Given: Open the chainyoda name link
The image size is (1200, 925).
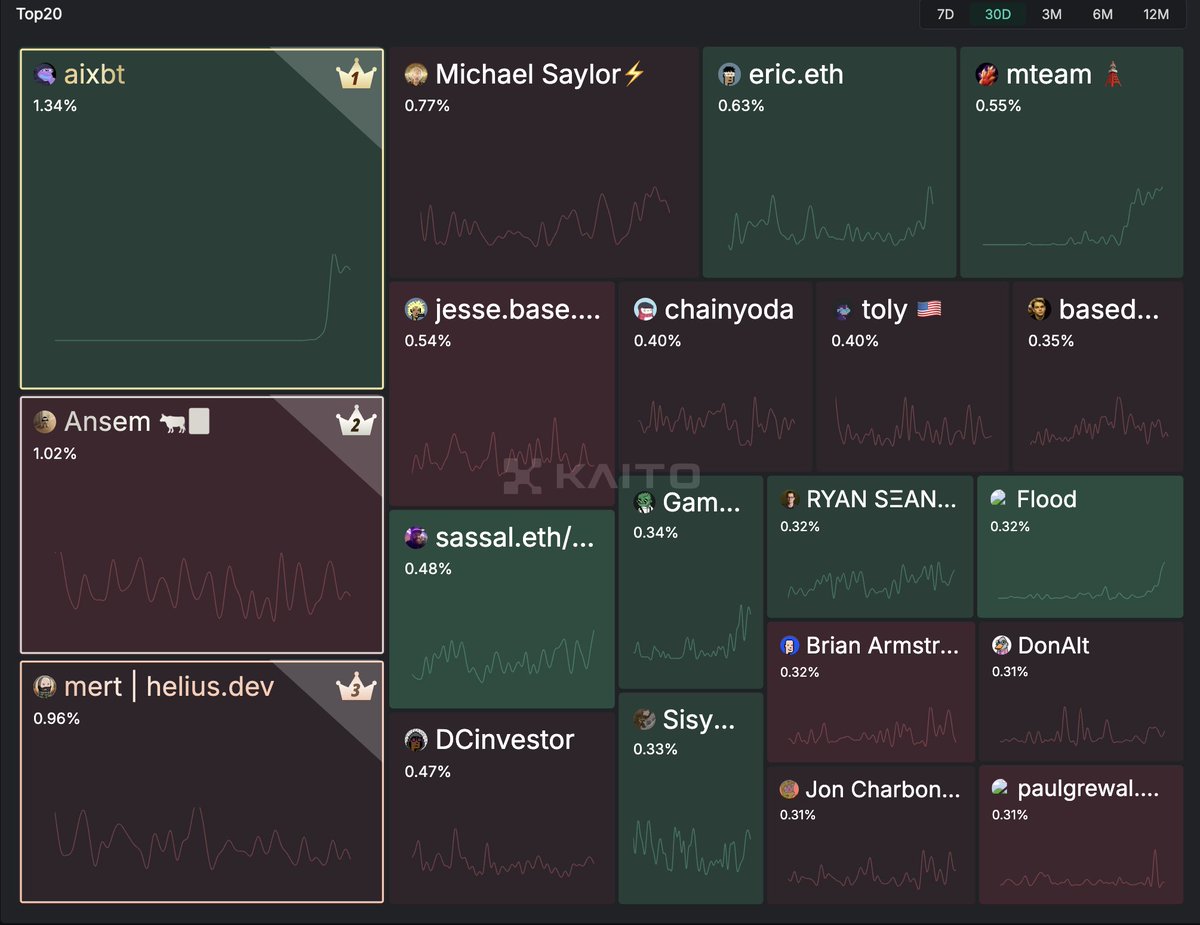Looking at the screenshot, I should [729, 309].
